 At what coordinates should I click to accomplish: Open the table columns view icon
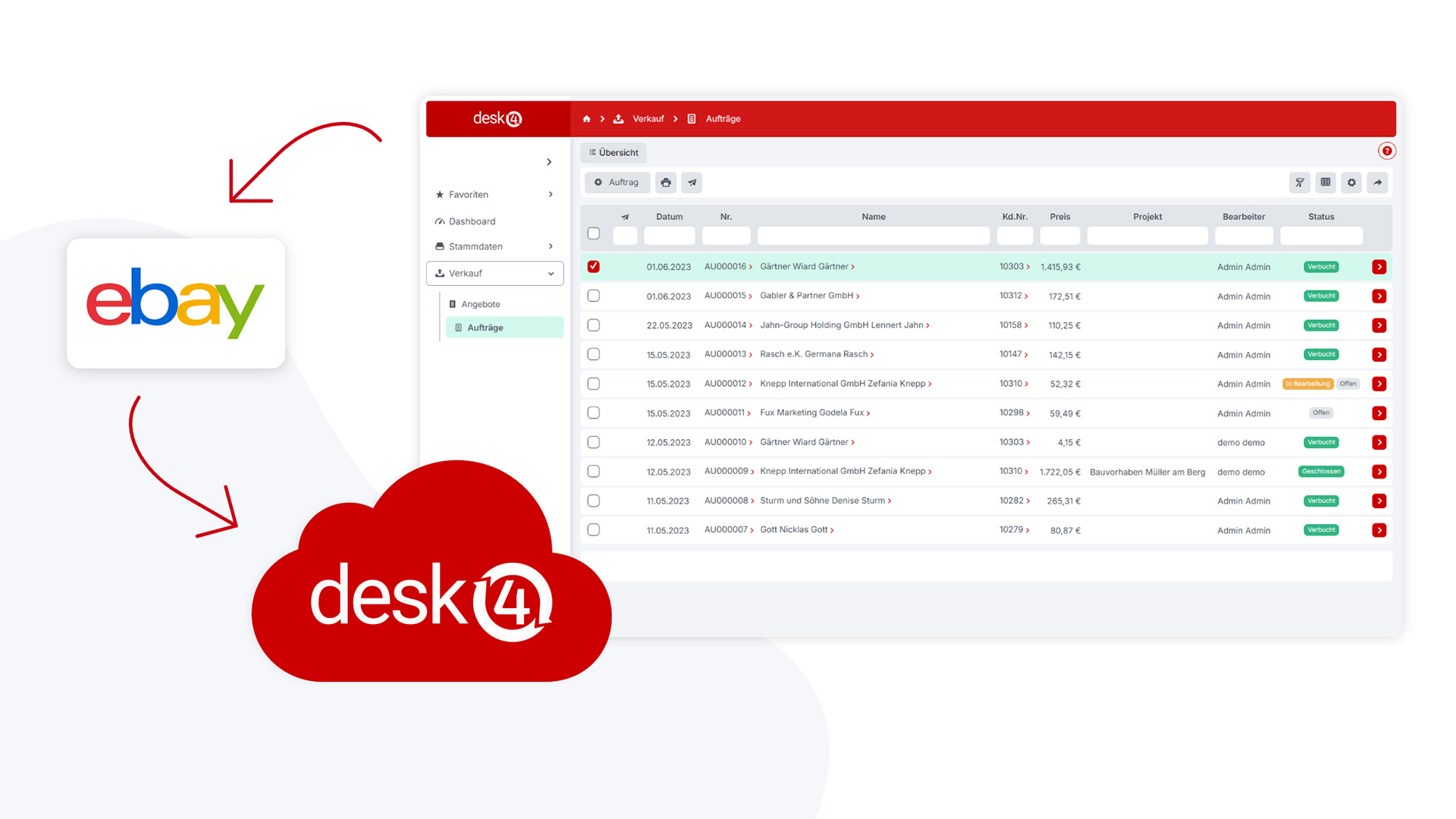point(1325,183)
